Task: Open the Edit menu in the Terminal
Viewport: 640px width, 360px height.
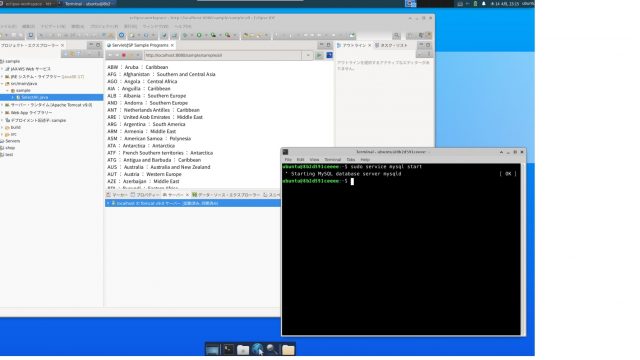Action: coord(300,160)
